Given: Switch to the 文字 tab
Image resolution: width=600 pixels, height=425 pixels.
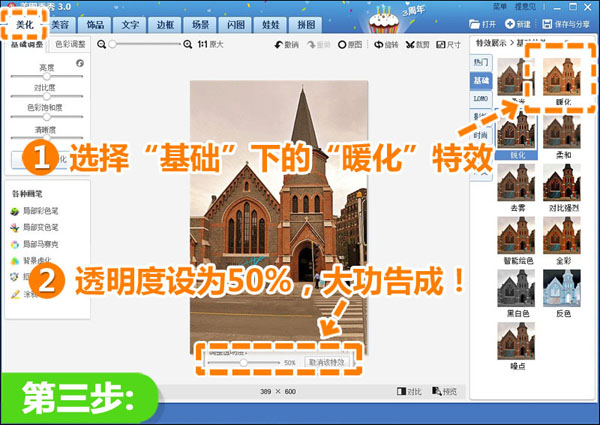Looking at the screenshot, I should tap(130, 25).
